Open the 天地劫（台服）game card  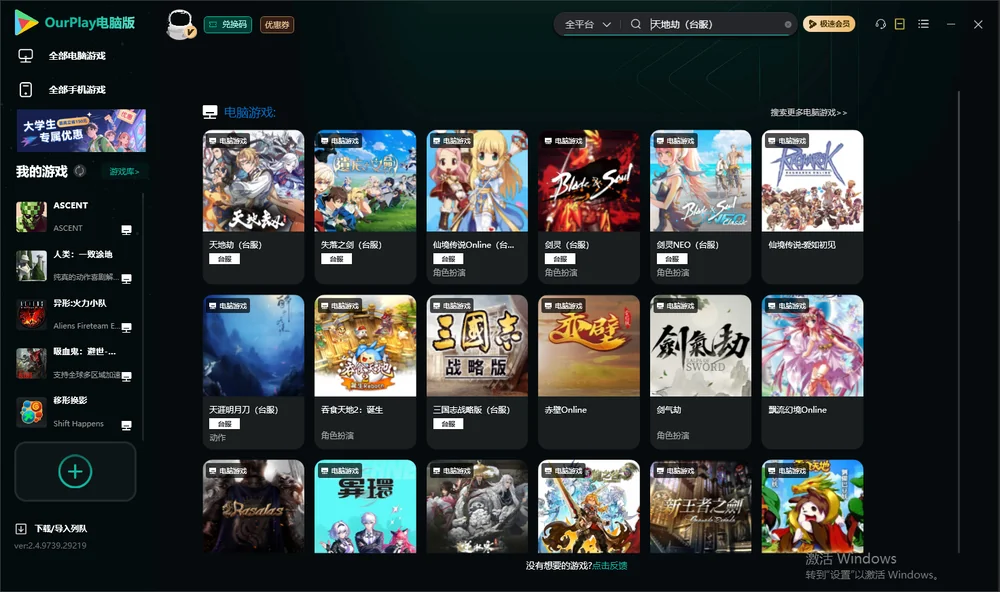click(x=253, y=207)
